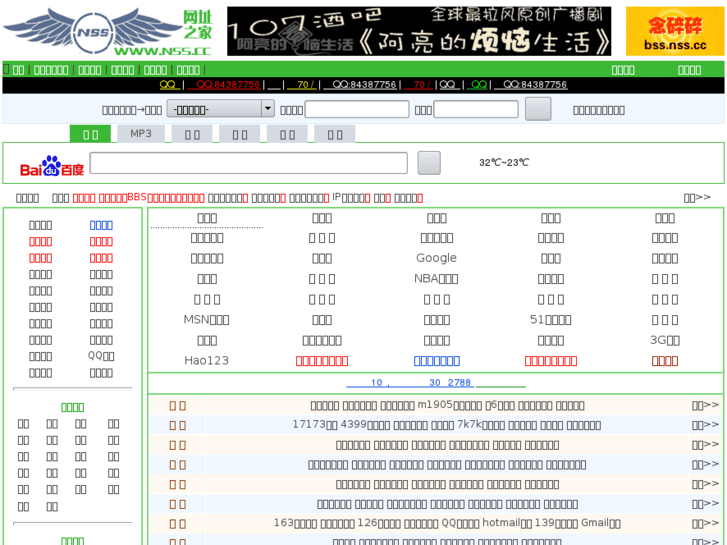The image size is (727, 545).
Task: Click the blue '10, 30 2788' link
Action: (410, 383)
